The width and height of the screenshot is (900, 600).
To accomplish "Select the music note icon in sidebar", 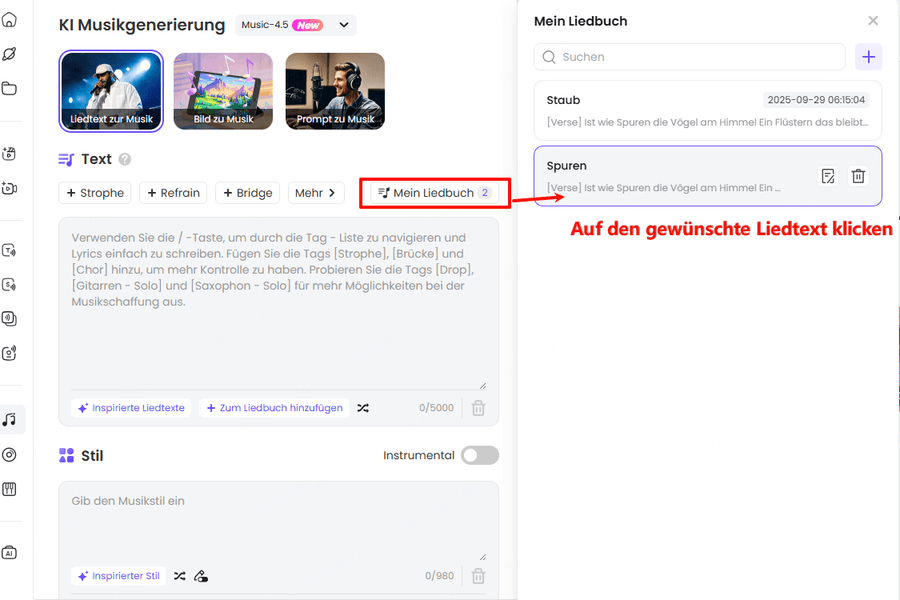I will click(x=9, y=419).
